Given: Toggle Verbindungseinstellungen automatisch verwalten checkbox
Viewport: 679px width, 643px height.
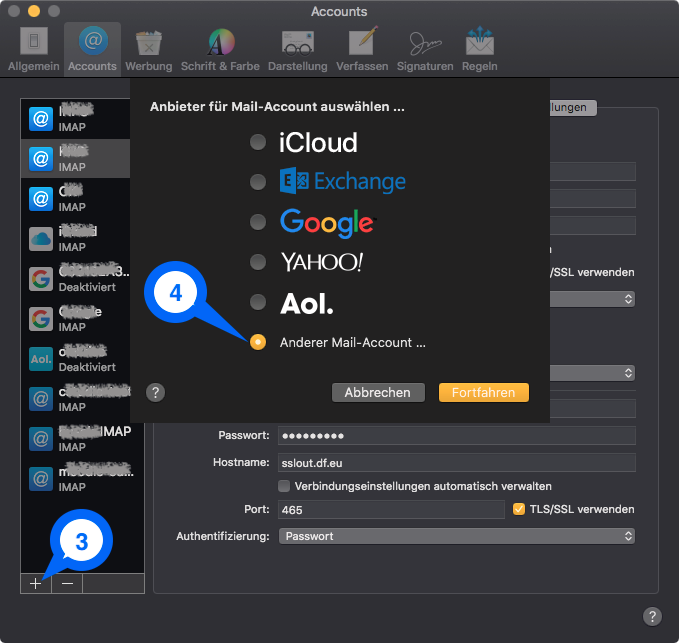Looking at the screenshot, I should click(x=284, y=486).
